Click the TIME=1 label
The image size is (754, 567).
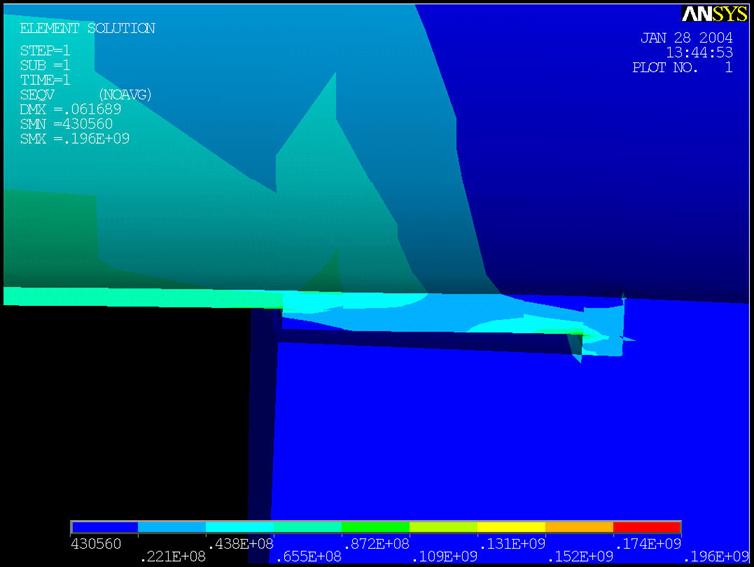click(45, 80)
